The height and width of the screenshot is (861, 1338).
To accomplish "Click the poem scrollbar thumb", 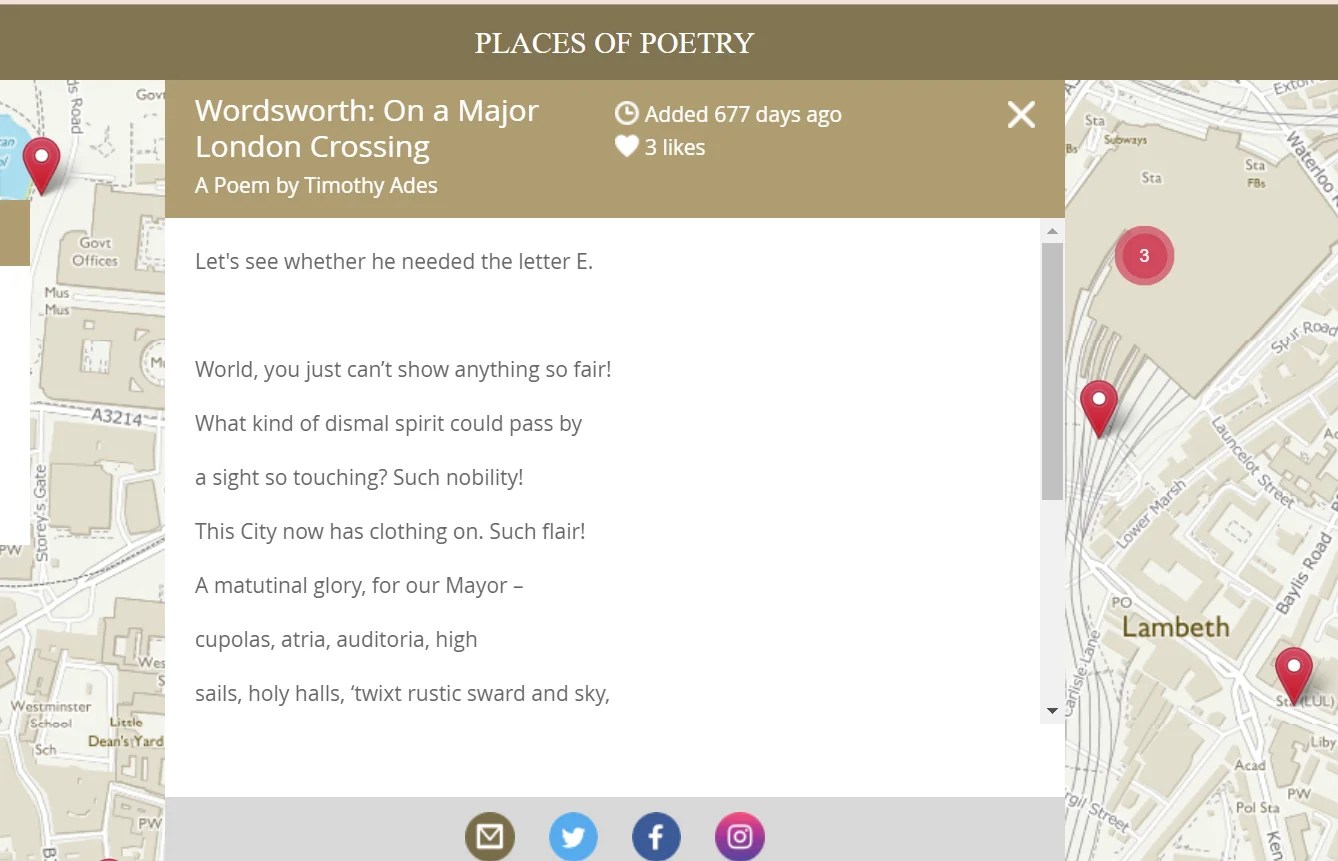I will 1052,371.
